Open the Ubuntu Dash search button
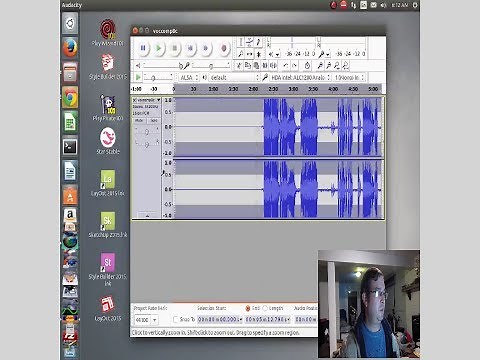 [70, 23]
